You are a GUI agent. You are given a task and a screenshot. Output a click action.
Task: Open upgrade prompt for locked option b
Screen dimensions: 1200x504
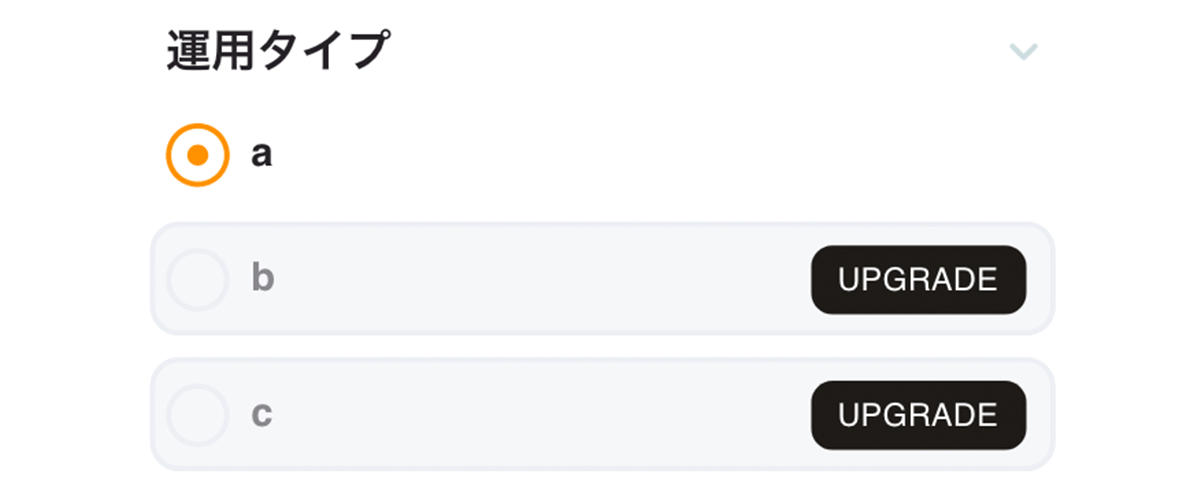click(918, 280)
